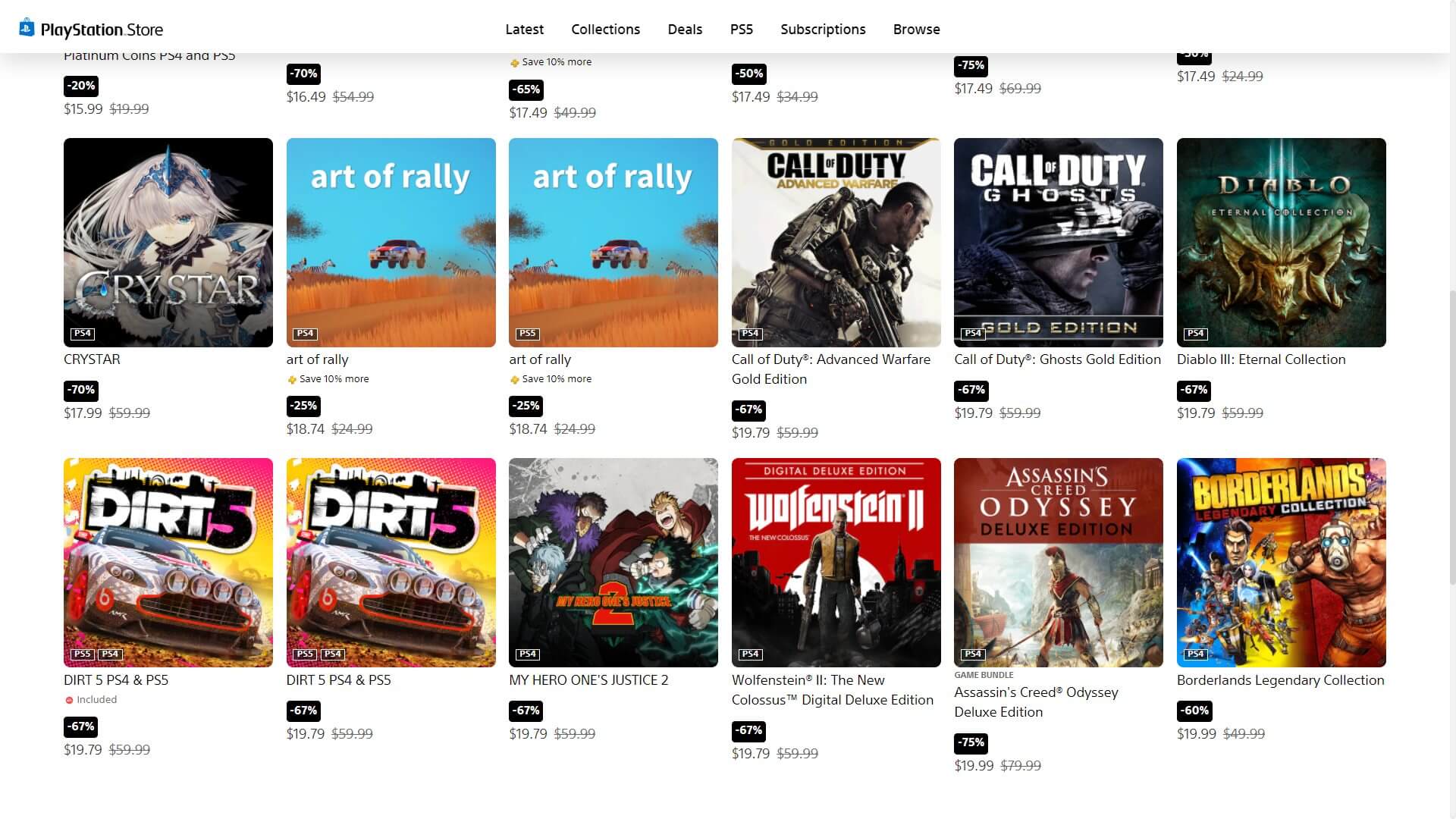Open the MY HERO ONE'S JUSTICE 2 title link
The image size is (1456, 819).
coord(588,680)
